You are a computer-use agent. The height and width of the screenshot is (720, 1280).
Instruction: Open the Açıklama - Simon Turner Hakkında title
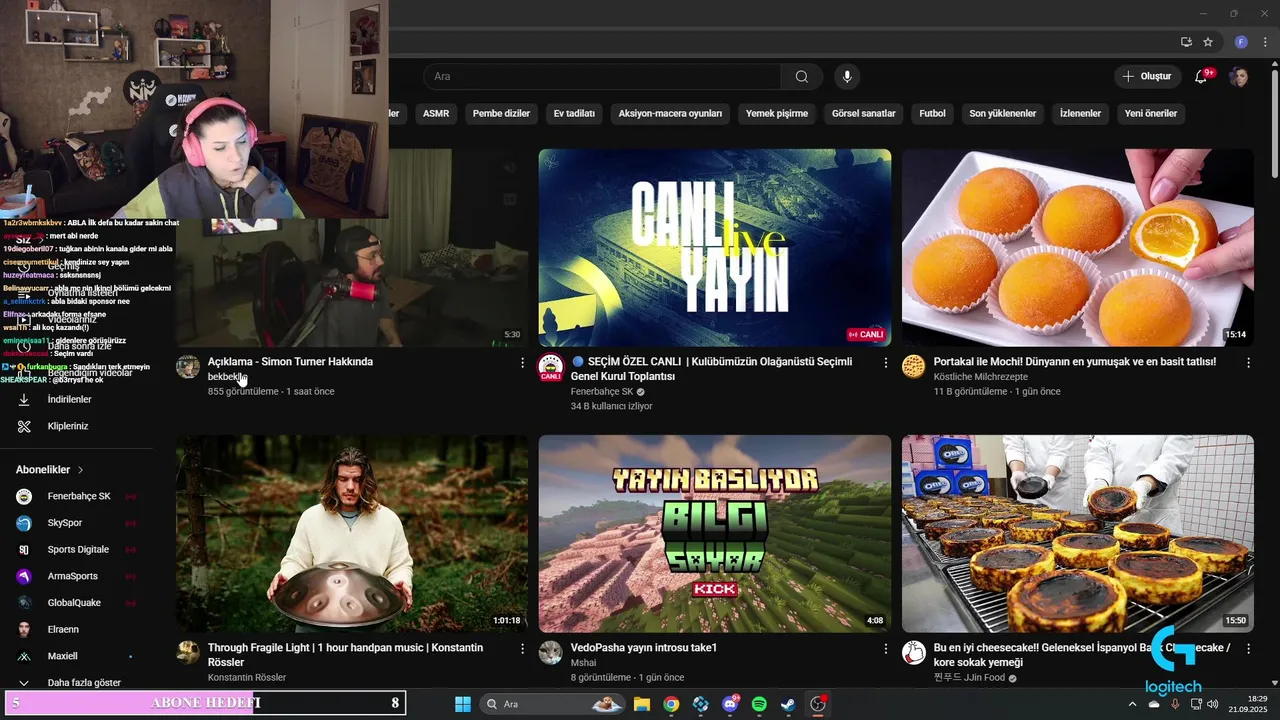point(290,362)
